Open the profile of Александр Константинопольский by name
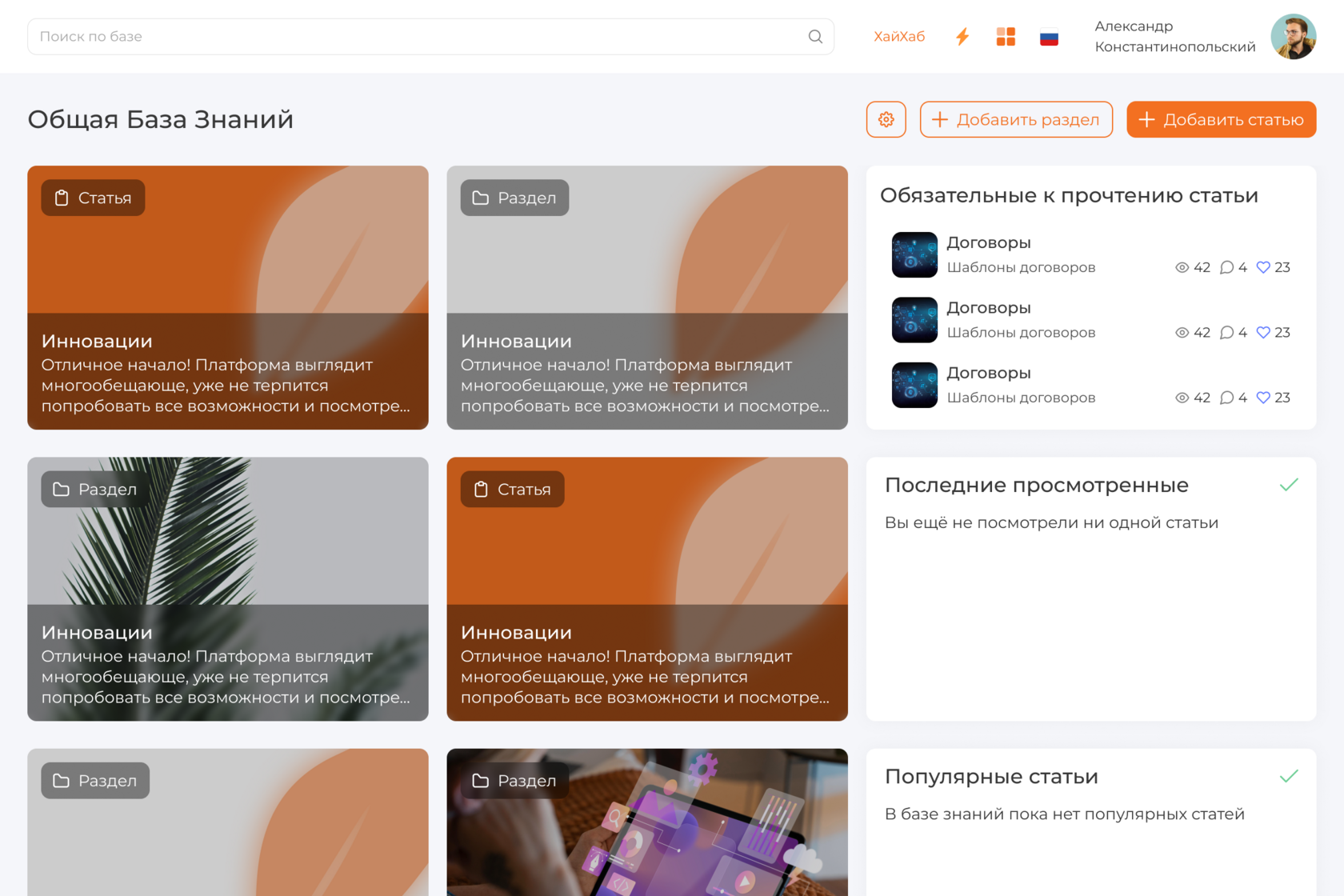The height and width of the screenshot is (896, 1344). tap(1175, 37)
